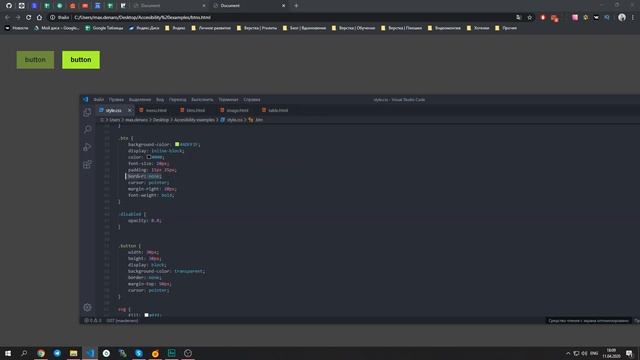The image size is (640, 360).
Task: Launch Chrome from the taskbar
Action: (41, 353)
